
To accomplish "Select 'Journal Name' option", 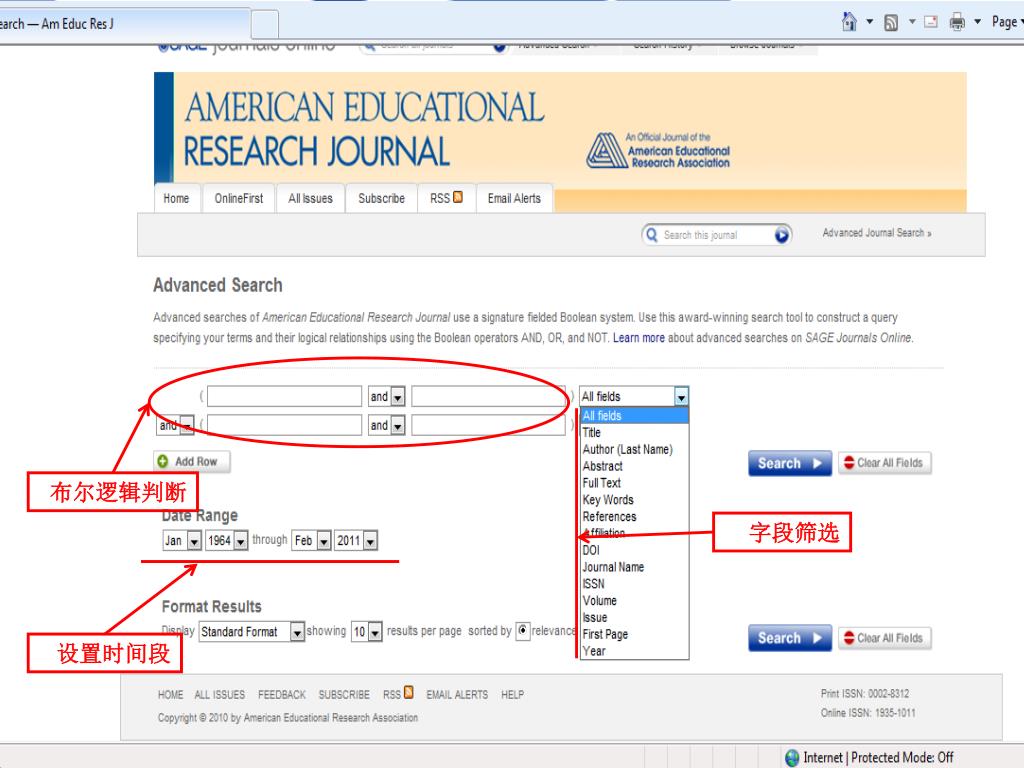I will (x=635, y=567).
